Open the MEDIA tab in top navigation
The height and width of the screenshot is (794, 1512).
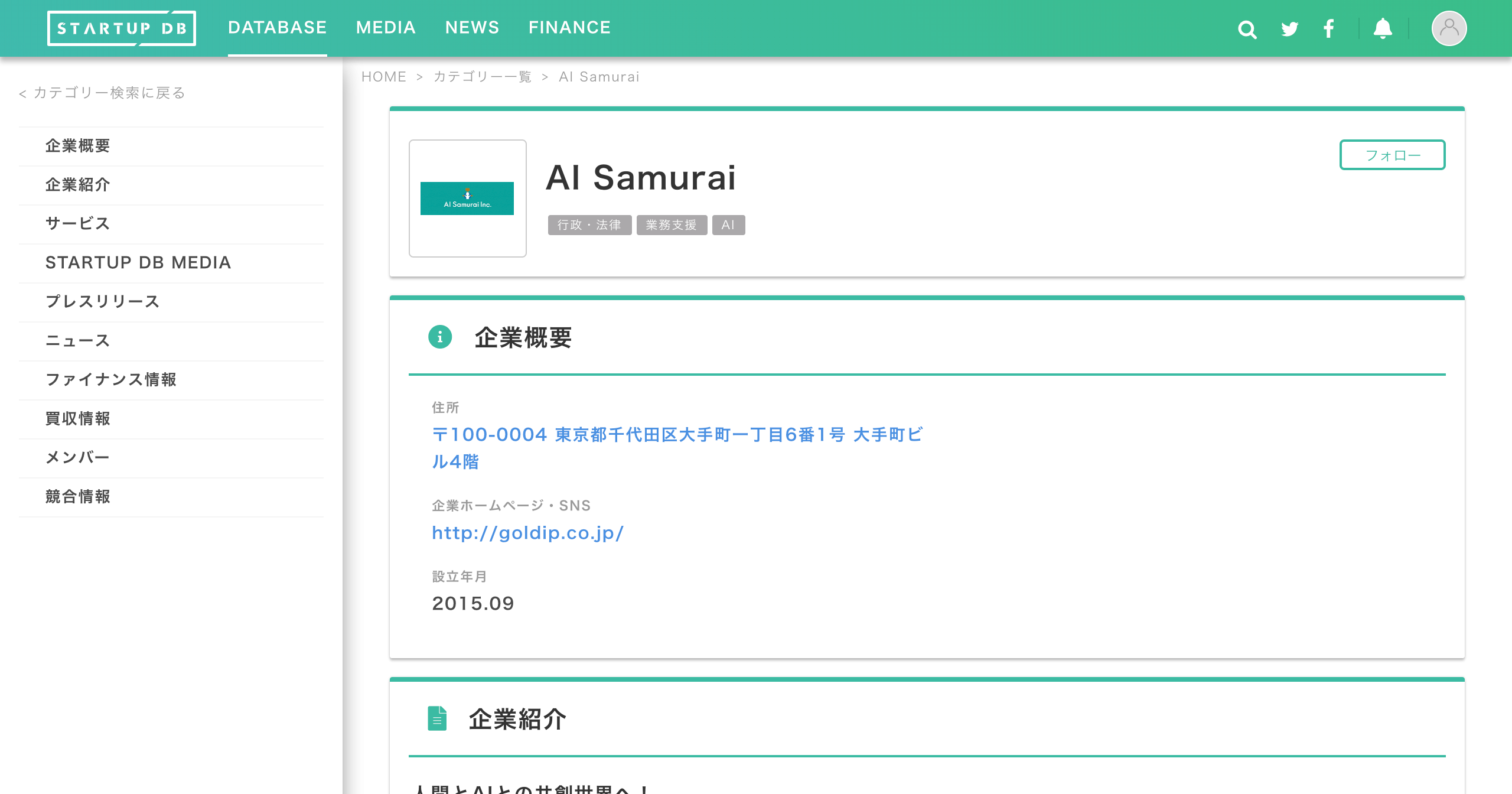386,28
